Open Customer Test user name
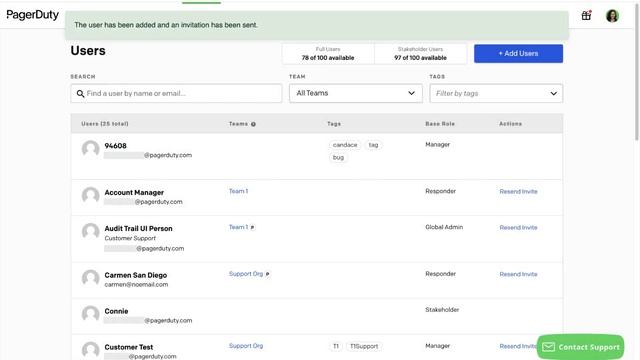 [129, 347]
